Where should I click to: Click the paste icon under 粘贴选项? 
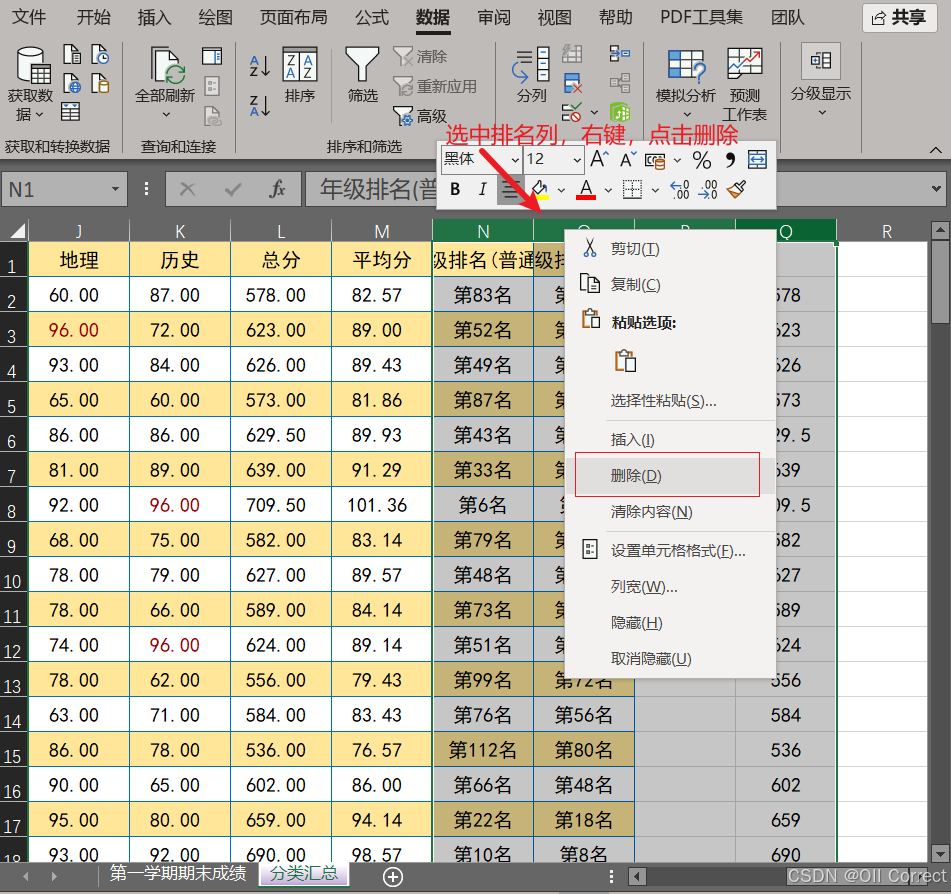pos(625,361)
